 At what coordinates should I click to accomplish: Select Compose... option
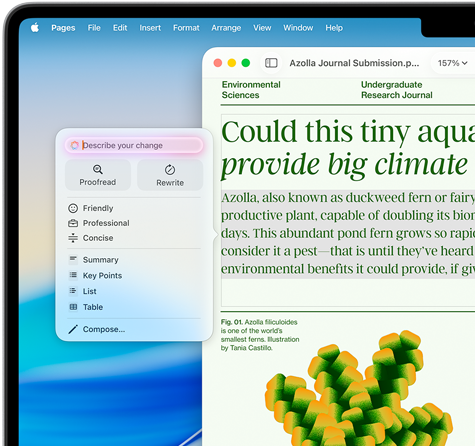[134, 329]
